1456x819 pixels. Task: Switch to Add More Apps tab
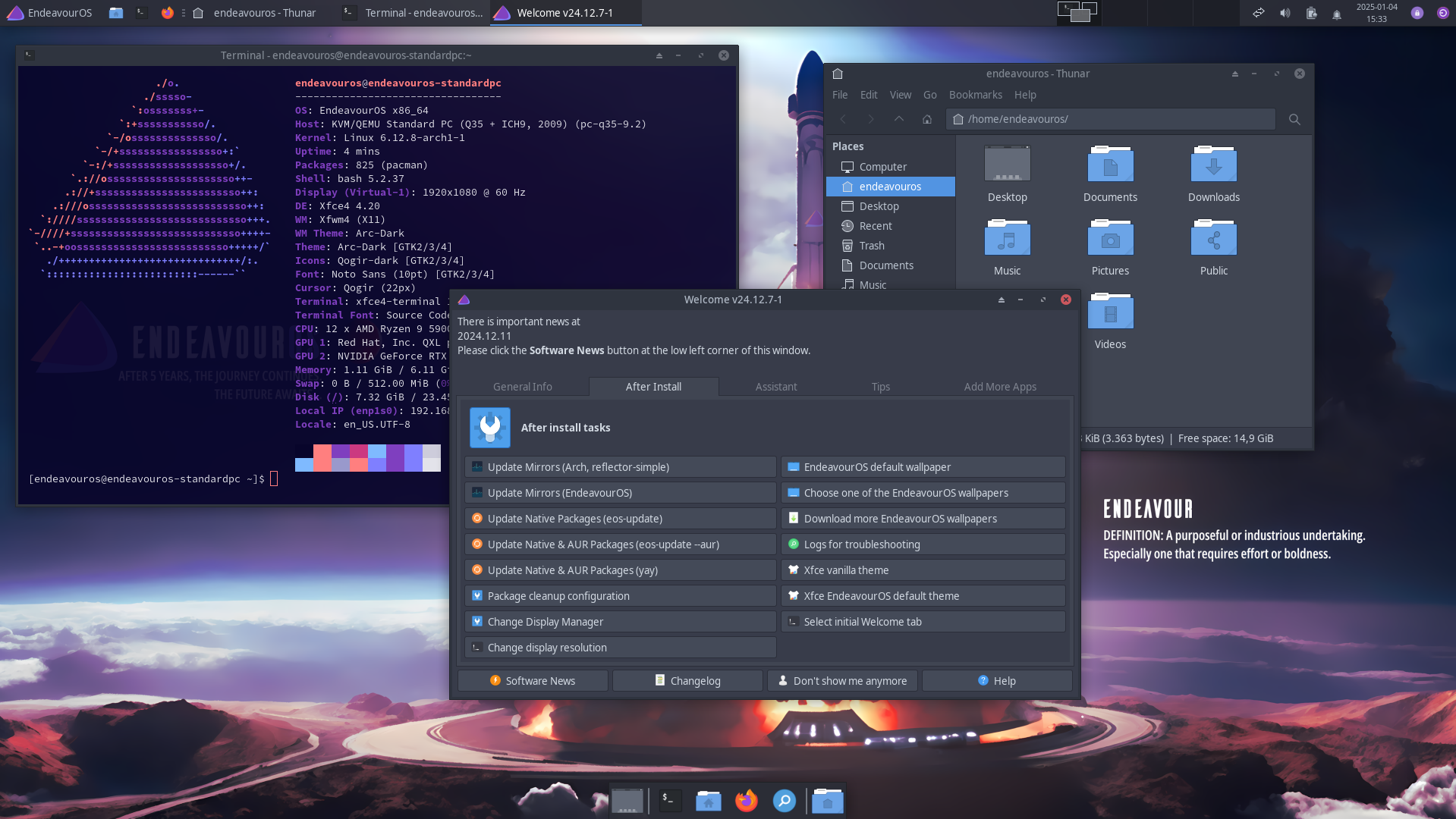point(1000,387)
